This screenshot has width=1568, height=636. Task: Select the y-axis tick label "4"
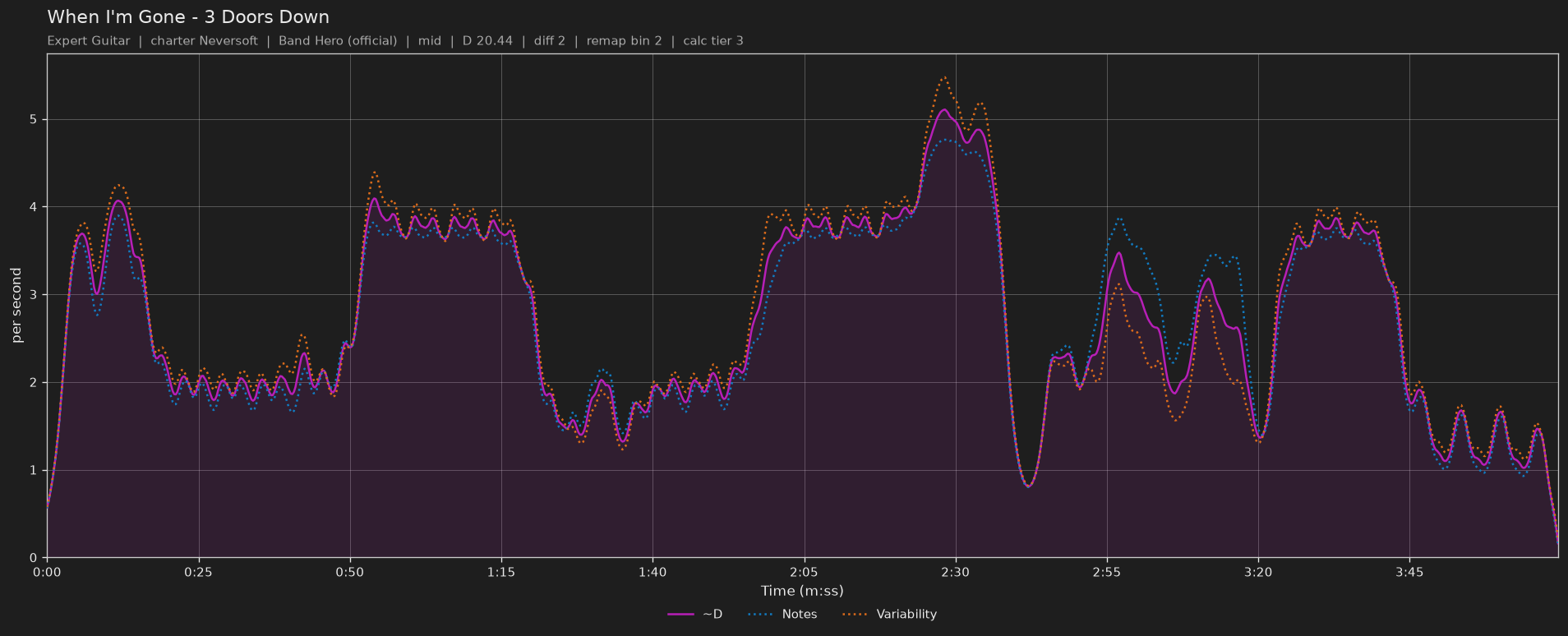[x=34, y=207]
